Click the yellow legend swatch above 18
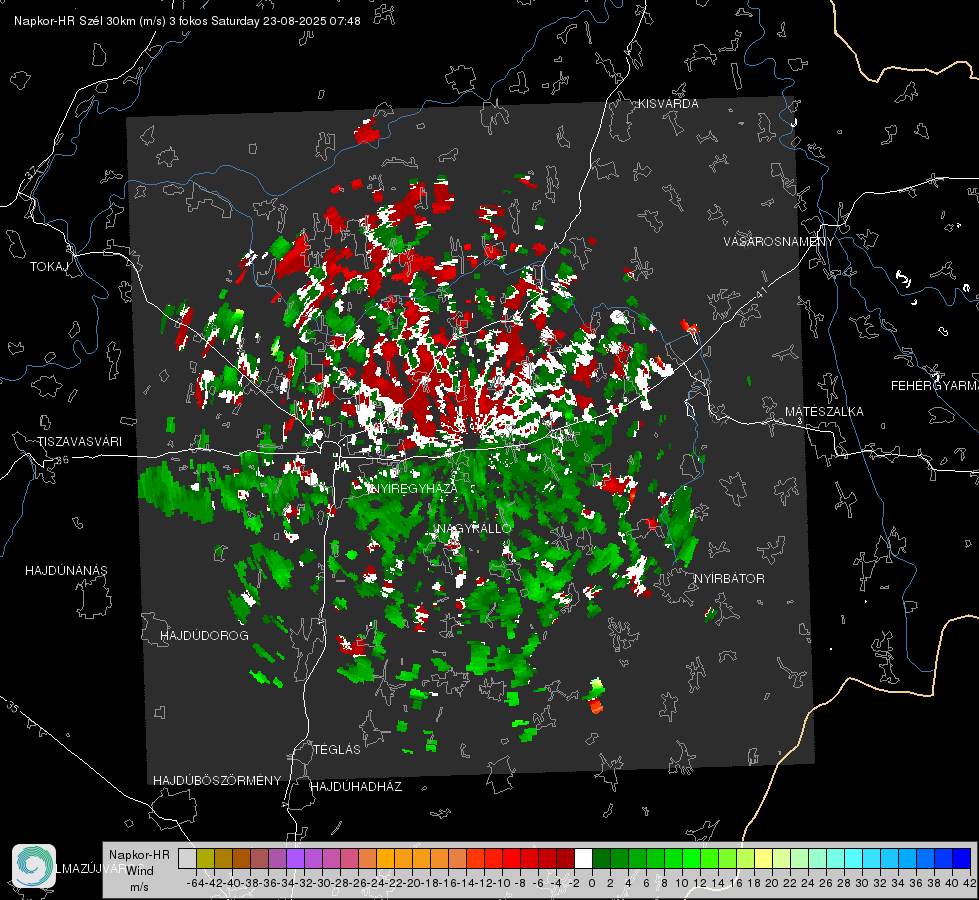The image size is (979, 900). [763, 858]
